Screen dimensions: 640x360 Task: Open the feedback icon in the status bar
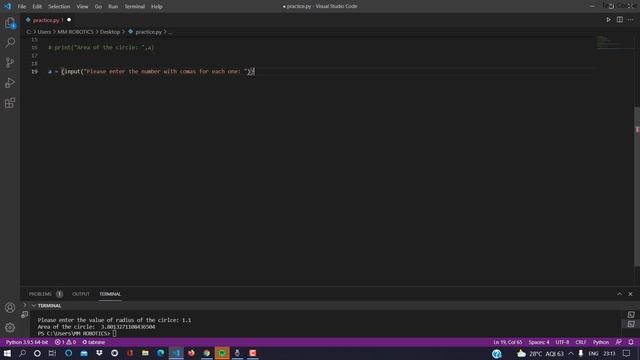tap(619, 342)
